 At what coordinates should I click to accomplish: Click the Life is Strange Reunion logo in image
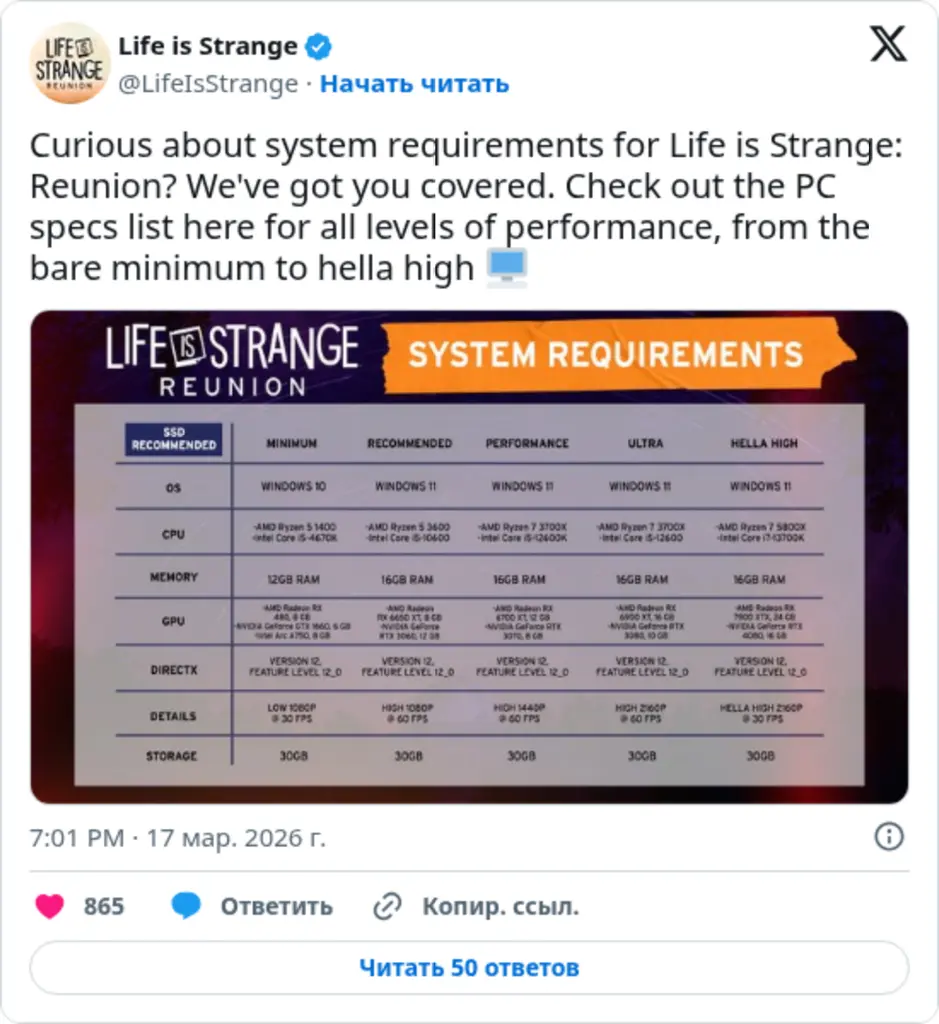point(232,360)
